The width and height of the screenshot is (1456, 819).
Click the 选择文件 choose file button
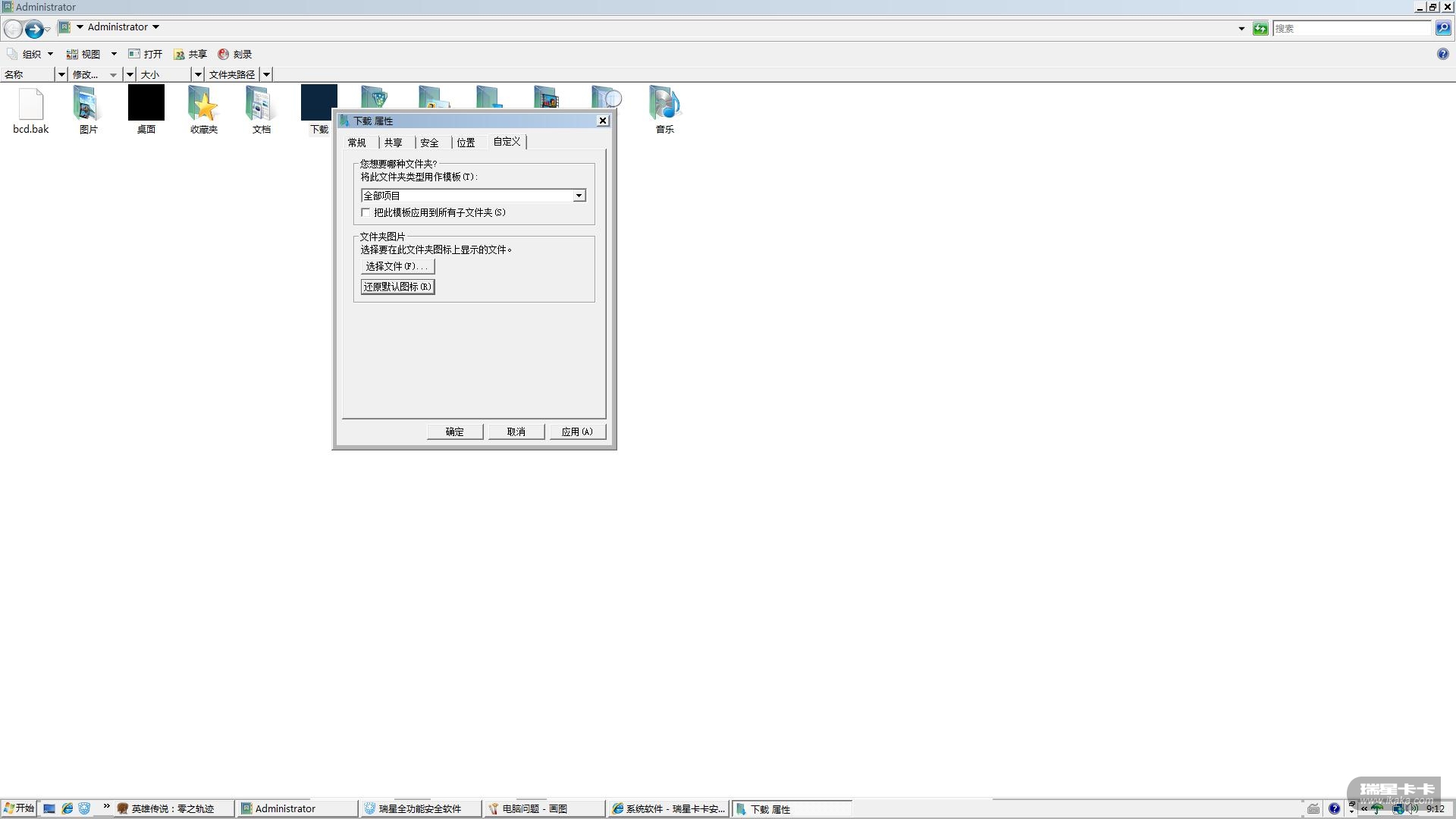click(x=397, y=266)
